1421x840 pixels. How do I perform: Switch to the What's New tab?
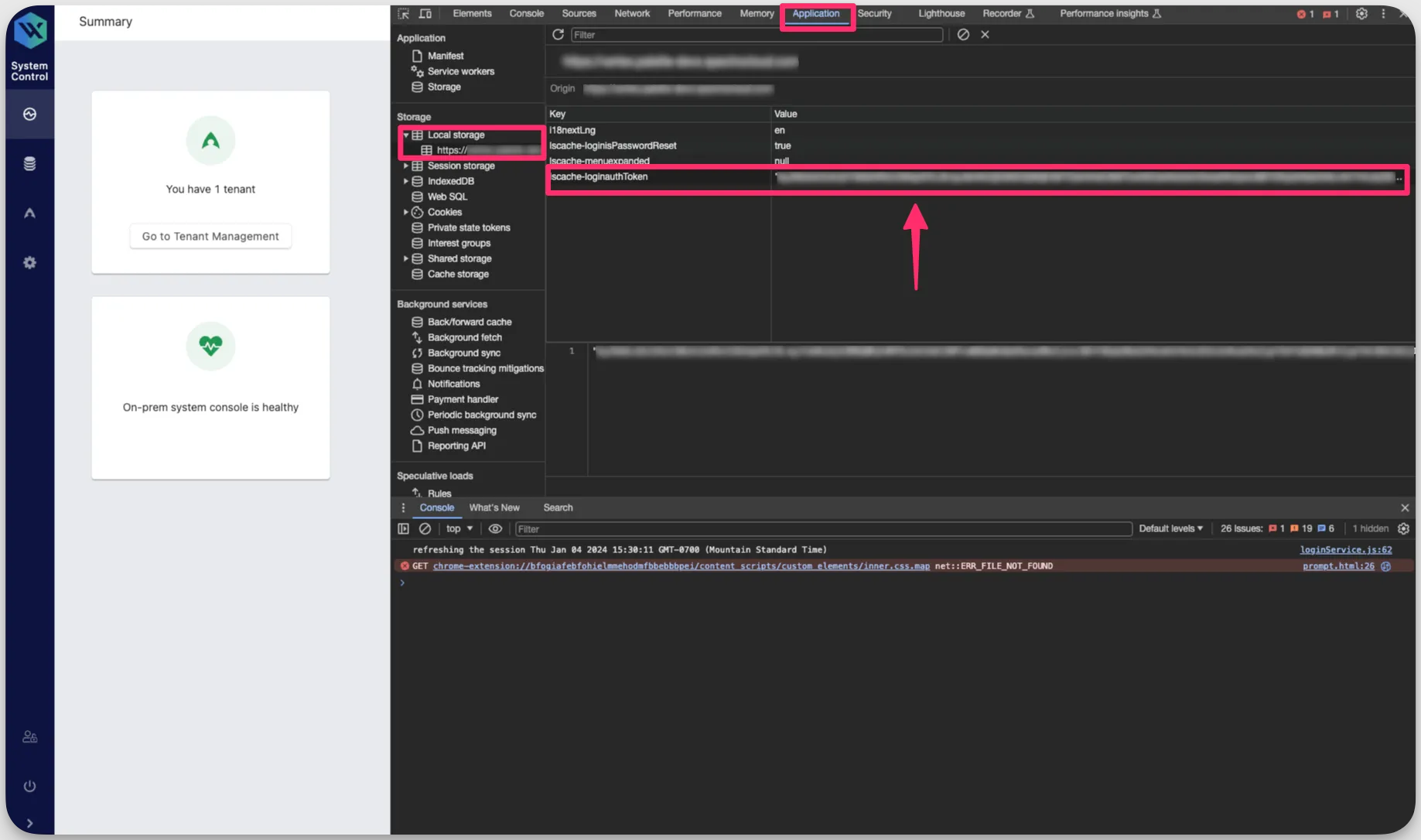click(x=494, y=508)
